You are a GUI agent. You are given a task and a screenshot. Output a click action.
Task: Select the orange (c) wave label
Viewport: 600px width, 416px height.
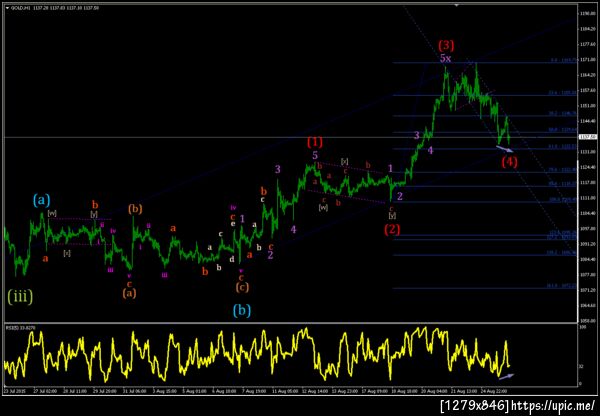[242, 287]
